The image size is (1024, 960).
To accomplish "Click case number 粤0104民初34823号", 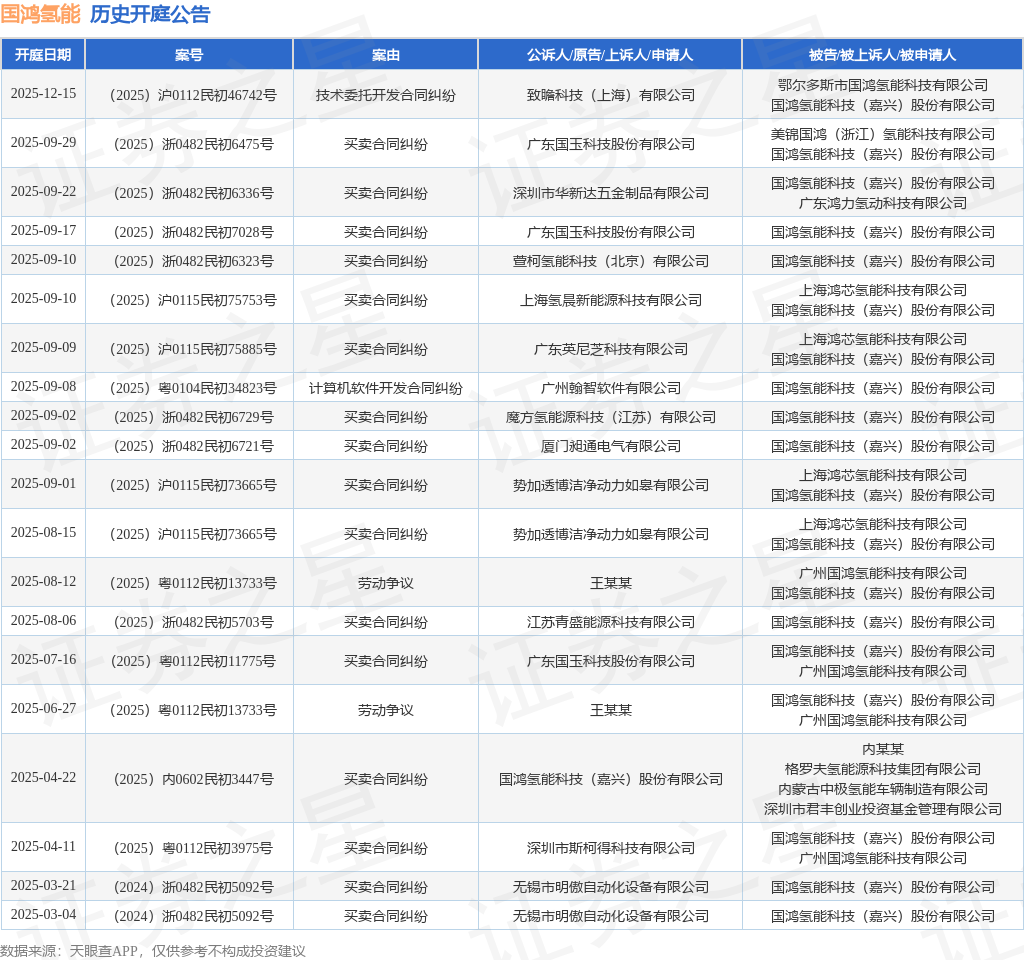I will (193, 389).
